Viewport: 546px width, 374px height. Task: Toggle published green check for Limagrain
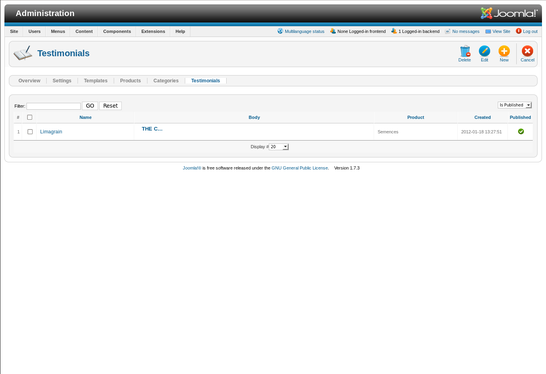521,131
